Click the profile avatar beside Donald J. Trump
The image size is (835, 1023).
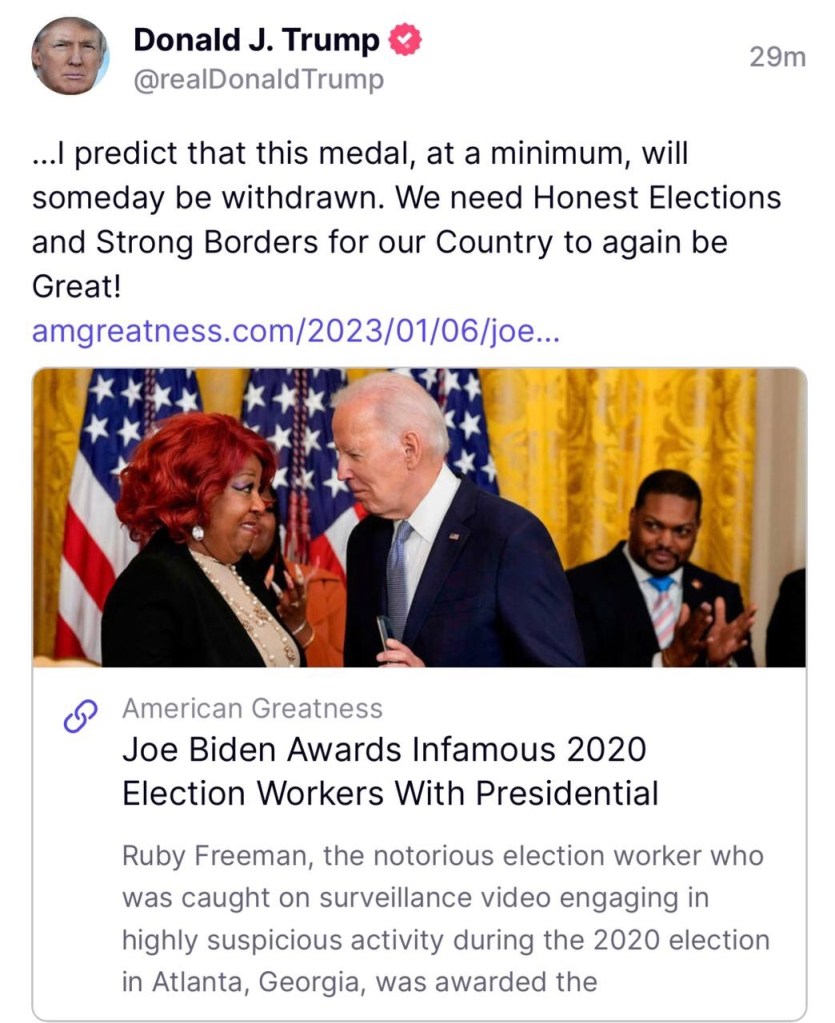pos(70,56)
